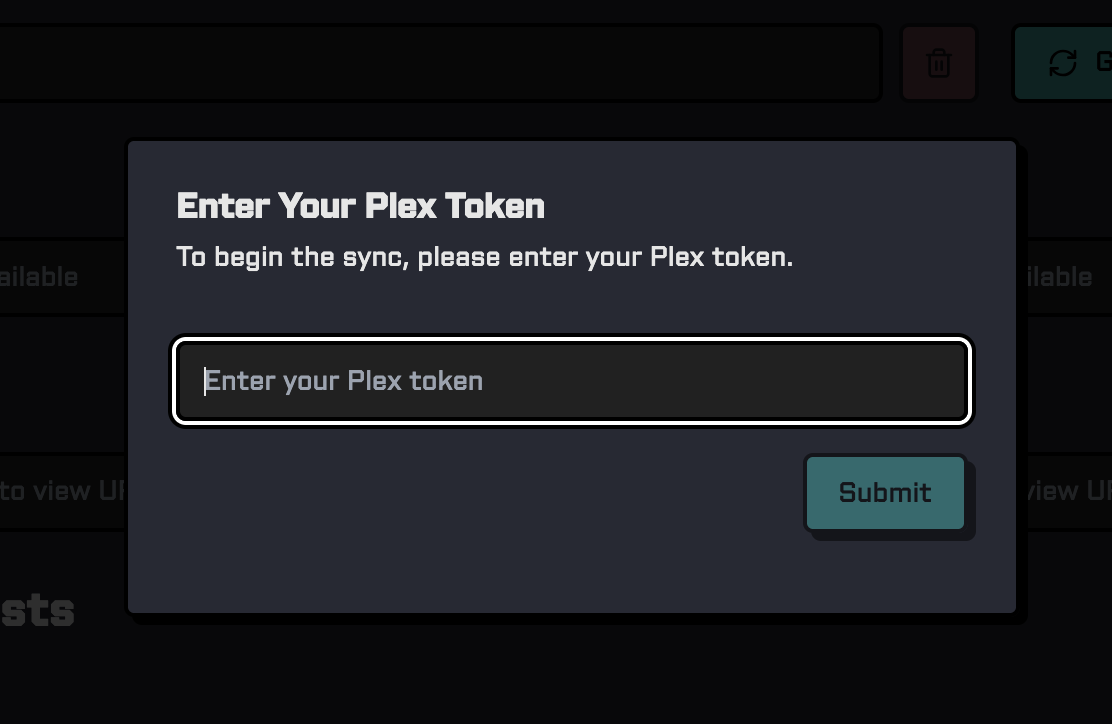Select the dimmed long text field at top
Viewport: 1112px width, 724px height.
click(440, 63)
